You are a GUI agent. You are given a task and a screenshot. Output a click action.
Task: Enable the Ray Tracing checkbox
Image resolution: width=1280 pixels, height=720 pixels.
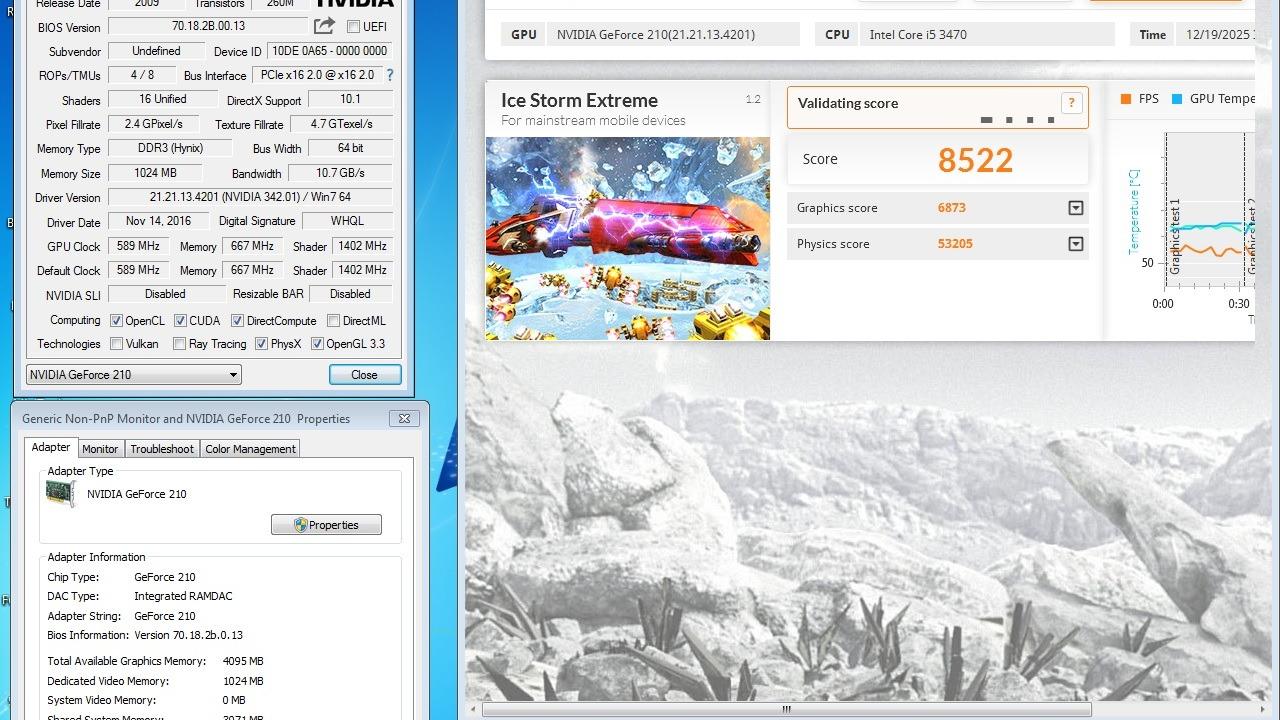pyautogui.click(x=179, y=344)
